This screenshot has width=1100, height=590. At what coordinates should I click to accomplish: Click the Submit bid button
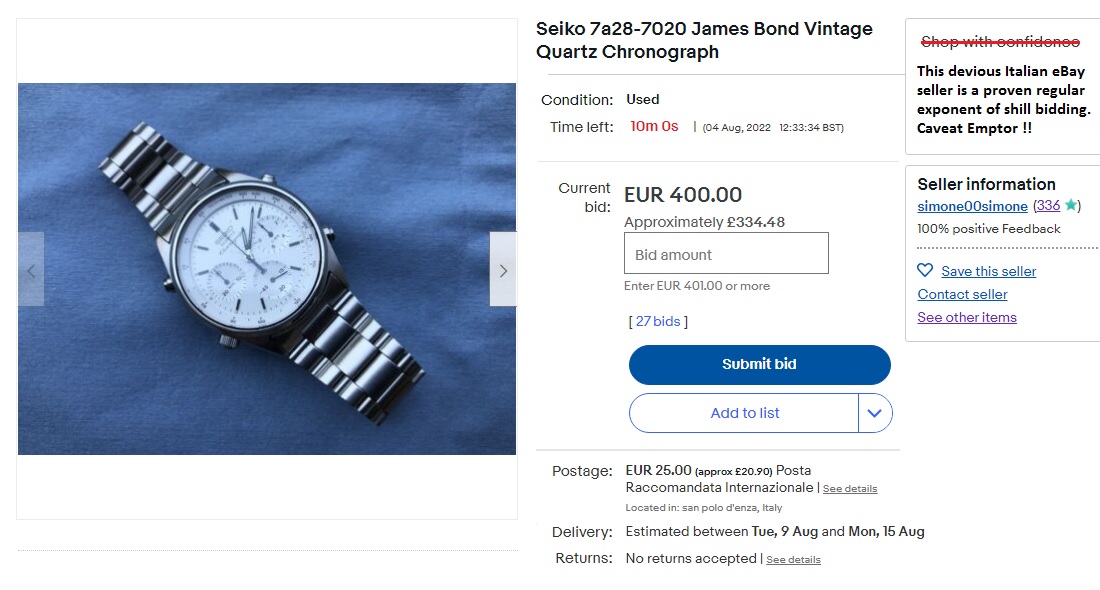tap(759, 364)
